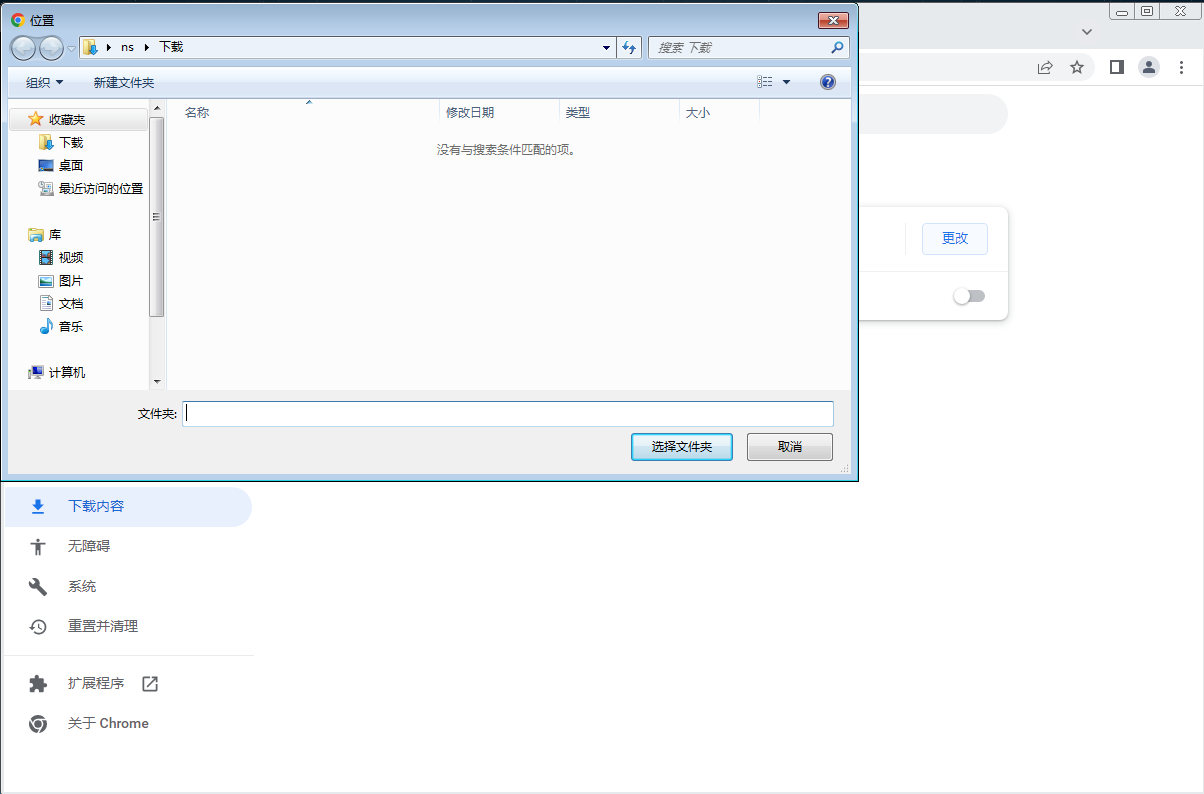Screen dimensions: 1204x794
Task: Sort by the 类型 column header
Action: click(619, 112)
